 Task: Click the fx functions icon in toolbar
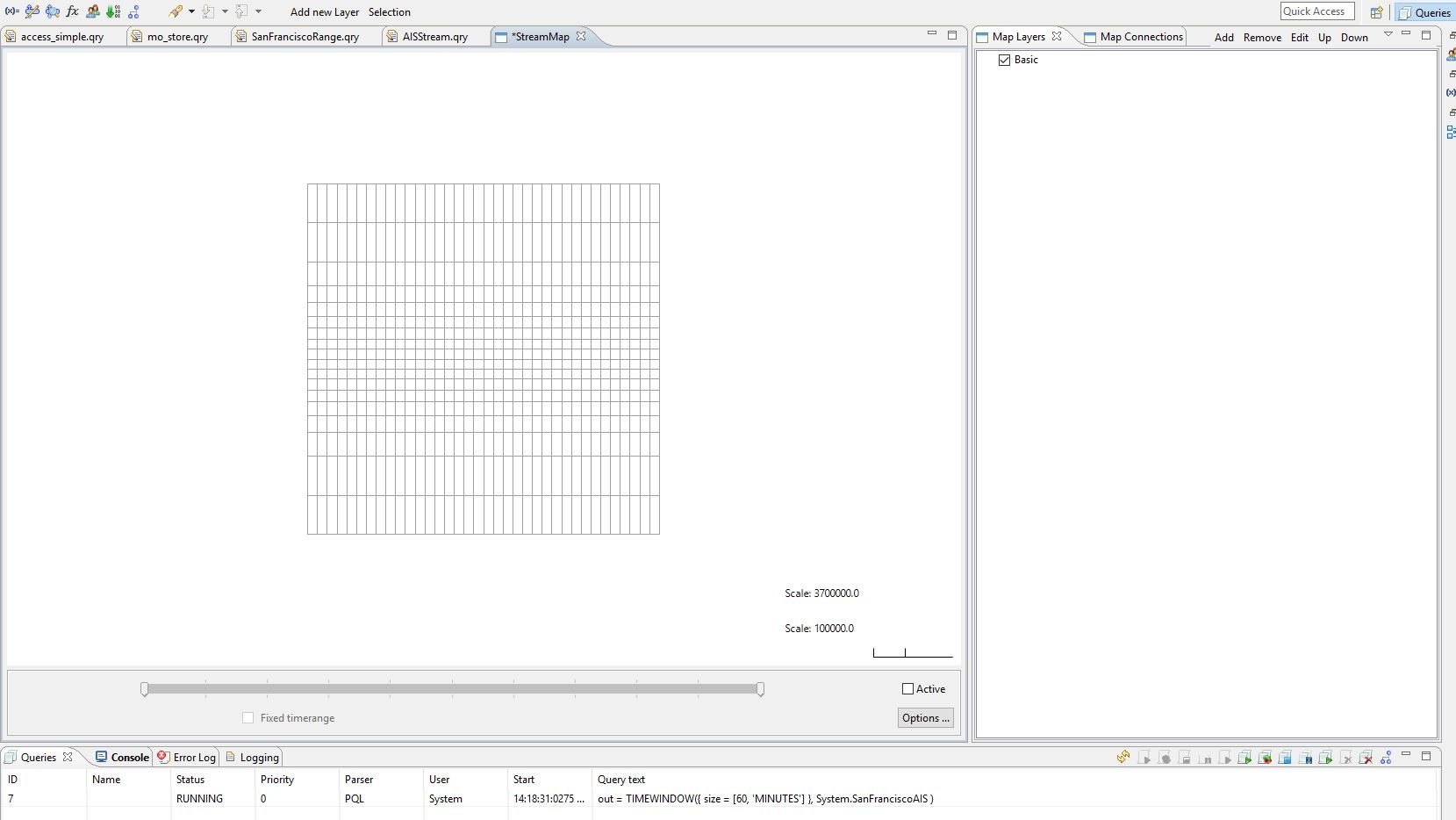pyautogui.click(x=73, y=11)
